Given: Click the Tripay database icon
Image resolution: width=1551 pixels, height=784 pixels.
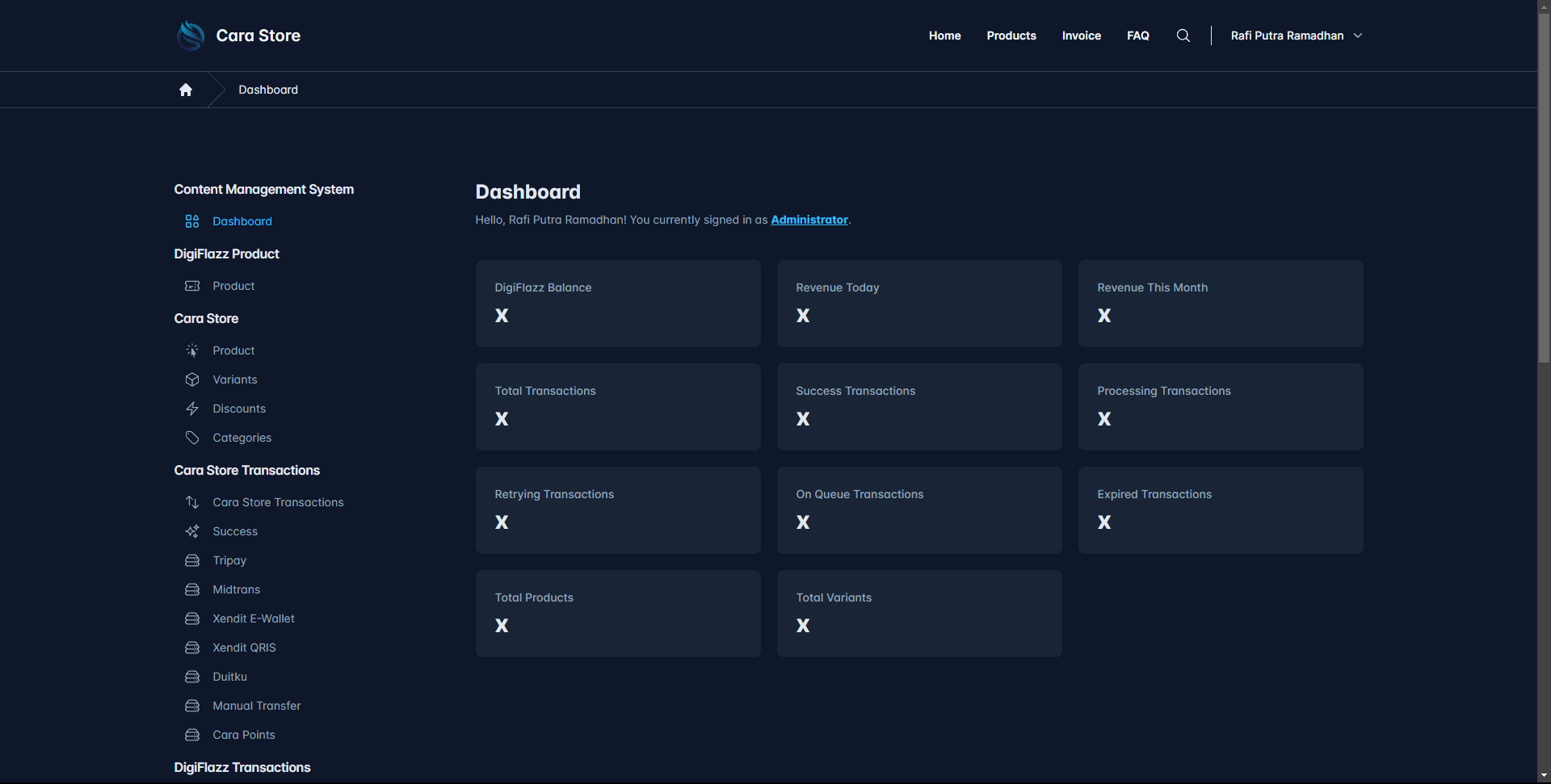Looking at the screenshot, I should 192,560.
